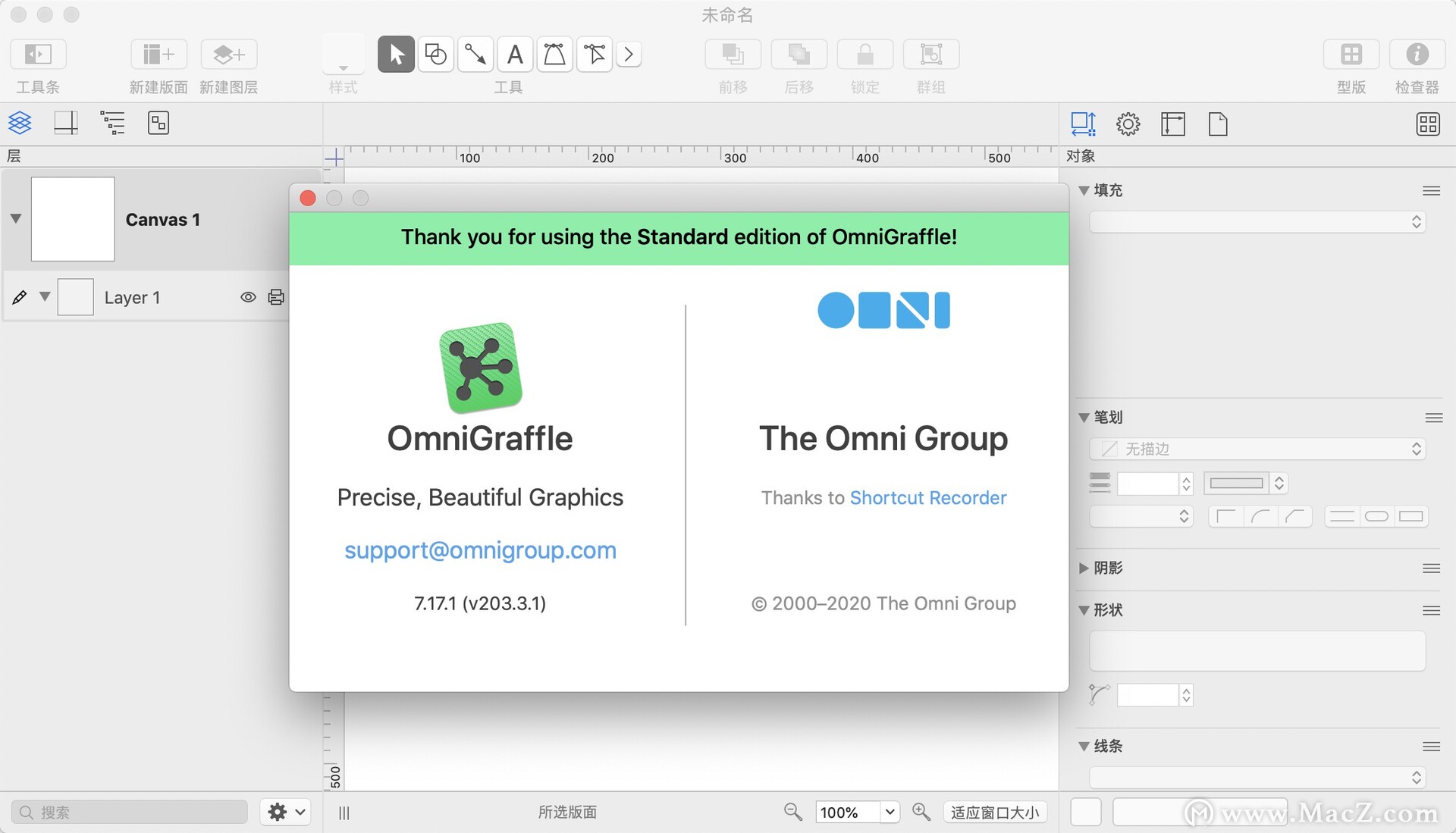The height and width of the screenshot is (833, 1456).
Task: Open the 填充 fill style dropdown
Action: [x=1257, y=222]
